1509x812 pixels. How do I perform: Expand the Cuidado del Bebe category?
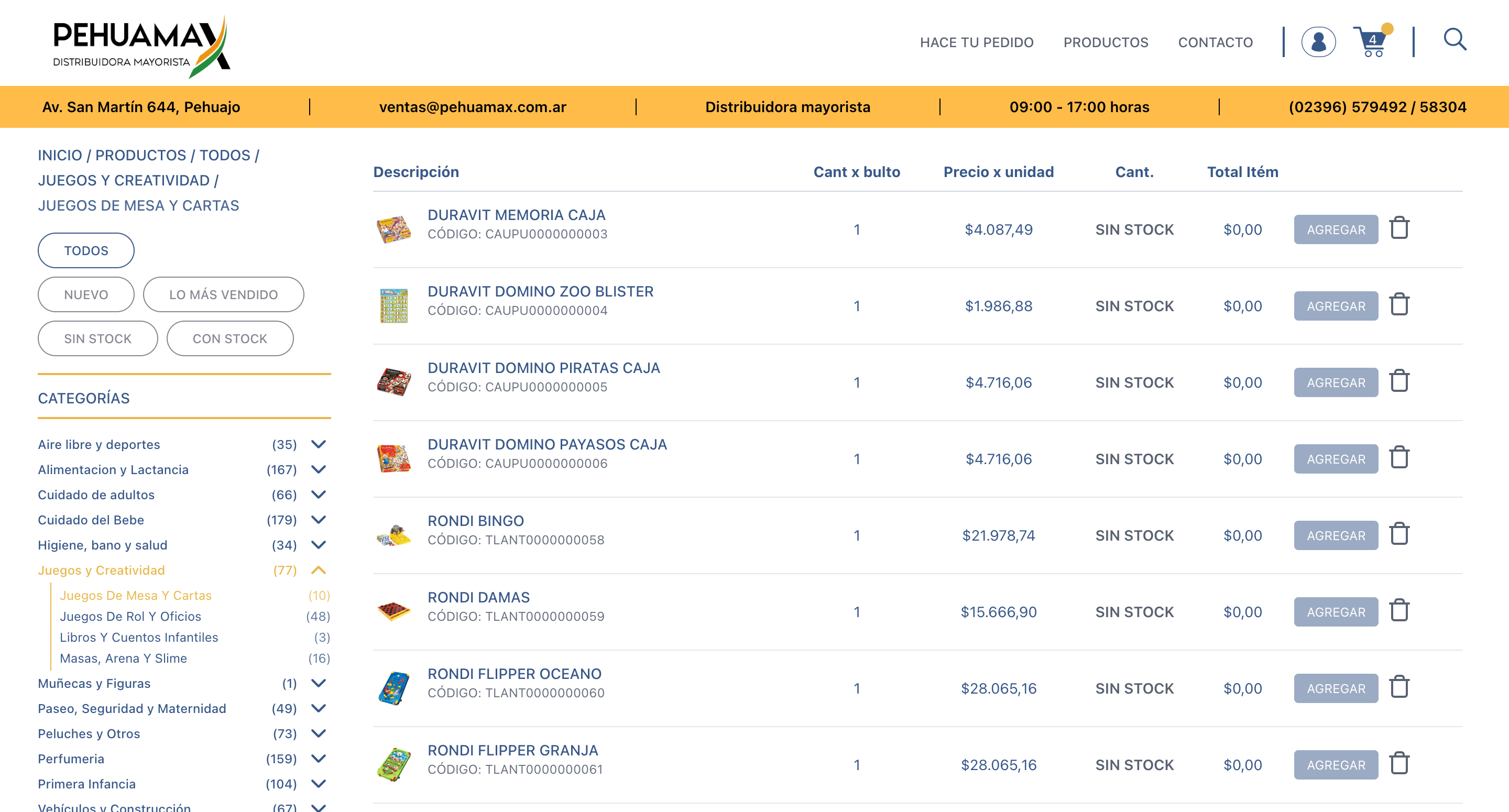point(318,520)
